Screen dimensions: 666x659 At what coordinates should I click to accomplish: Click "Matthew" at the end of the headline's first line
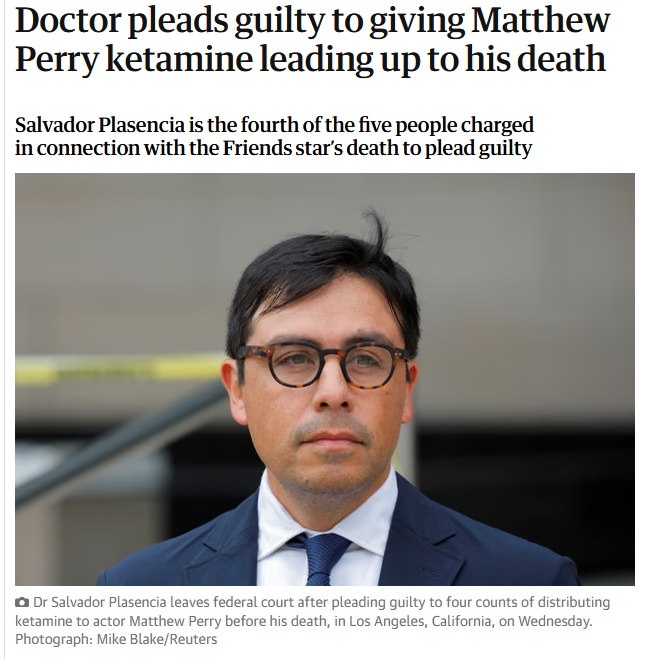click(540, 20)
